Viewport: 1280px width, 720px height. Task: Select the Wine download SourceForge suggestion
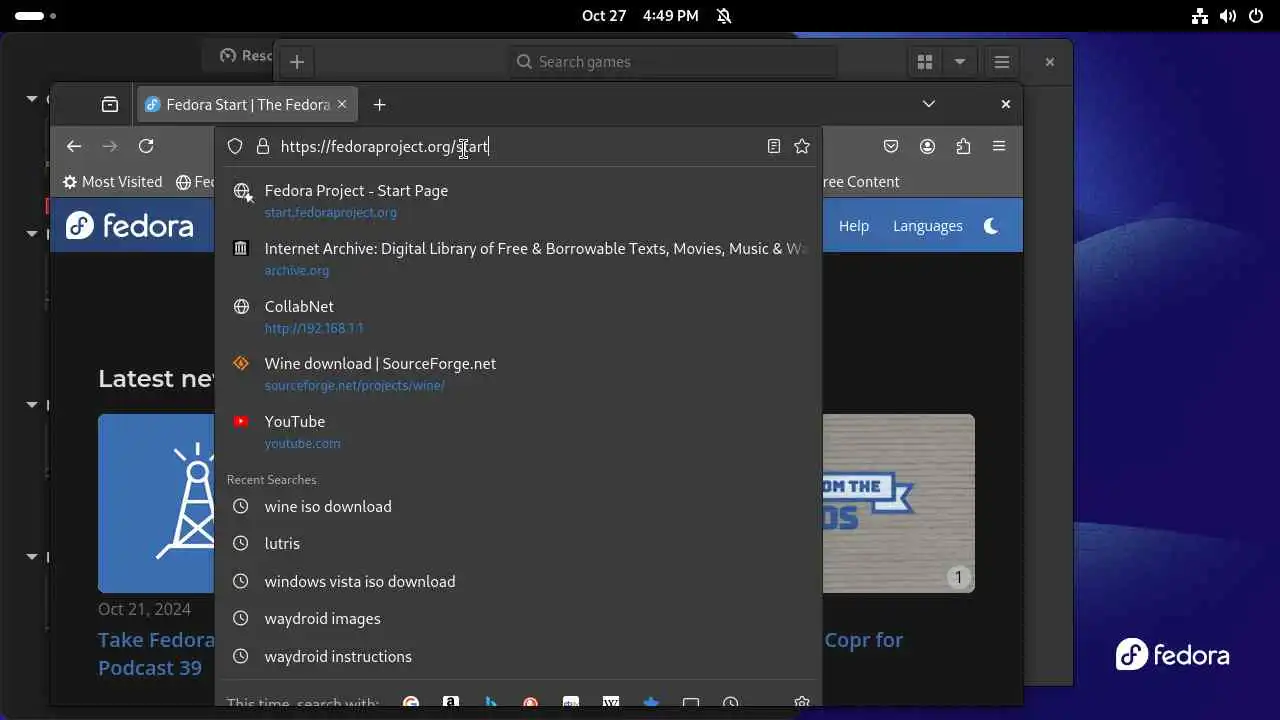(x=519, y=373)
